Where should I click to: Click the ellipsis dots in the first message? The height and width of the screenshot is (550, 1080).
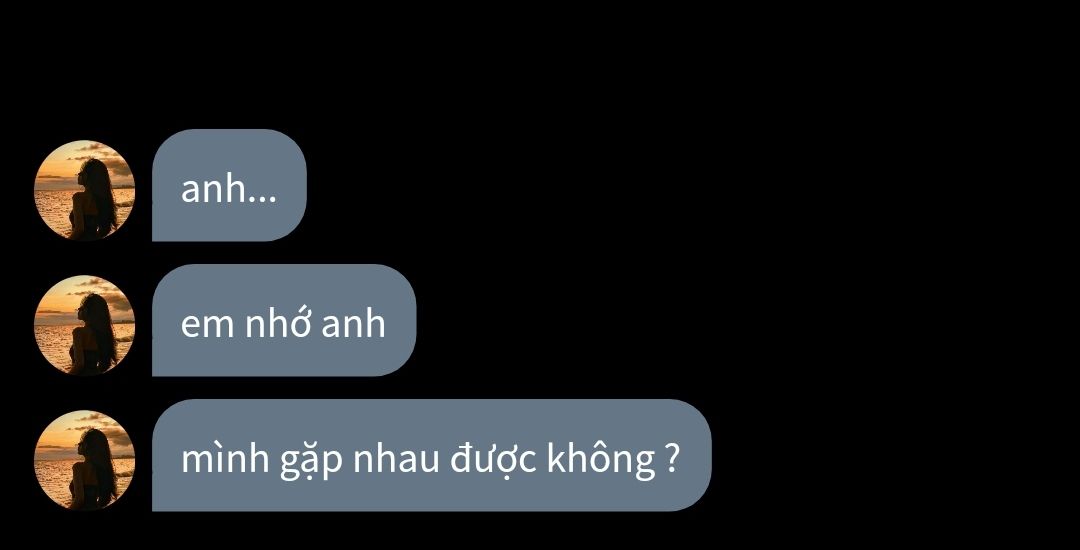tap(262, 200)
